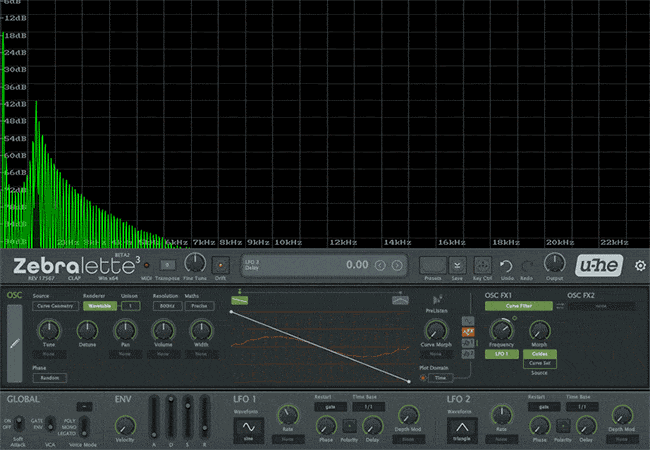Open the Plot Domain Time dropdown
Viewport: 650px width, 450px height.
(441, 378)
